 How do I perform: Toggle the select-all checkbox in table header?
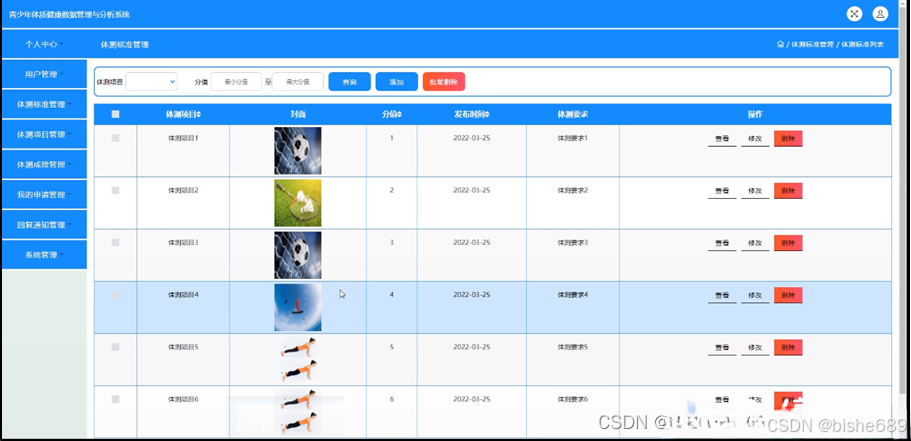pyautogui.click(x=116, y=114)
